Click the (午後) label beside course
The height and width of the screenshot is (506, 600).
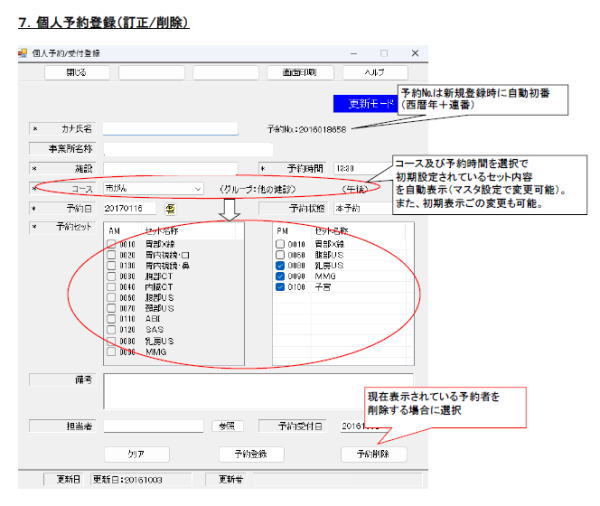tap(355, 189)
